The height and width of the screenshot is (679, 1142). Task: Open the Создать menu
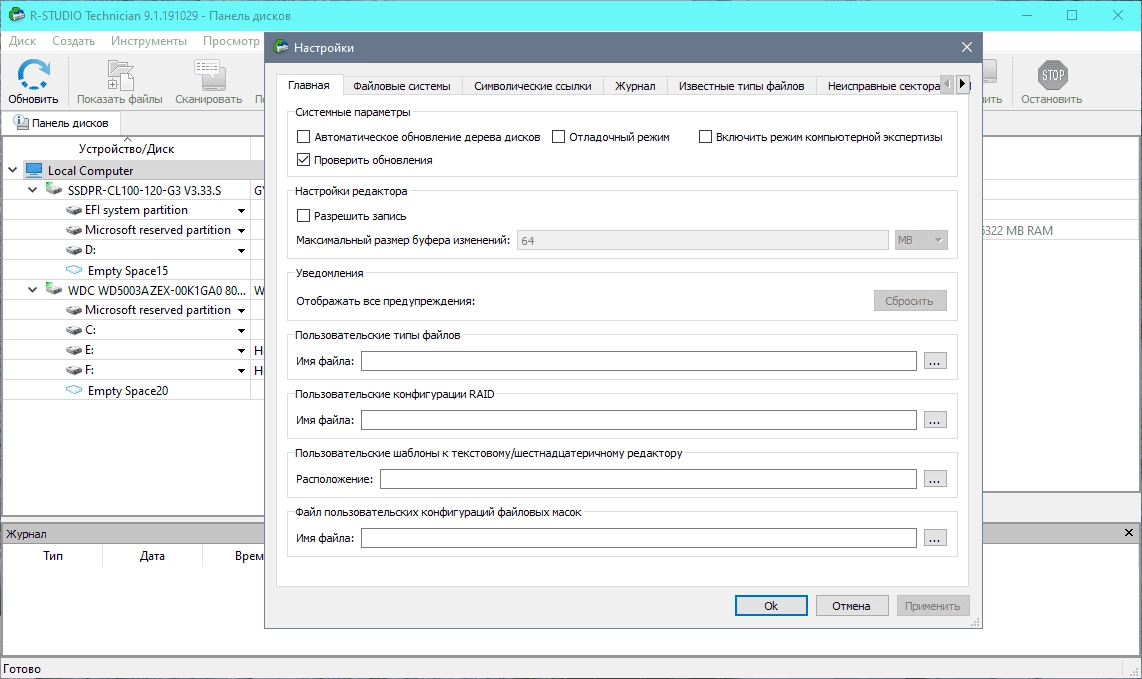pos(74,41)
